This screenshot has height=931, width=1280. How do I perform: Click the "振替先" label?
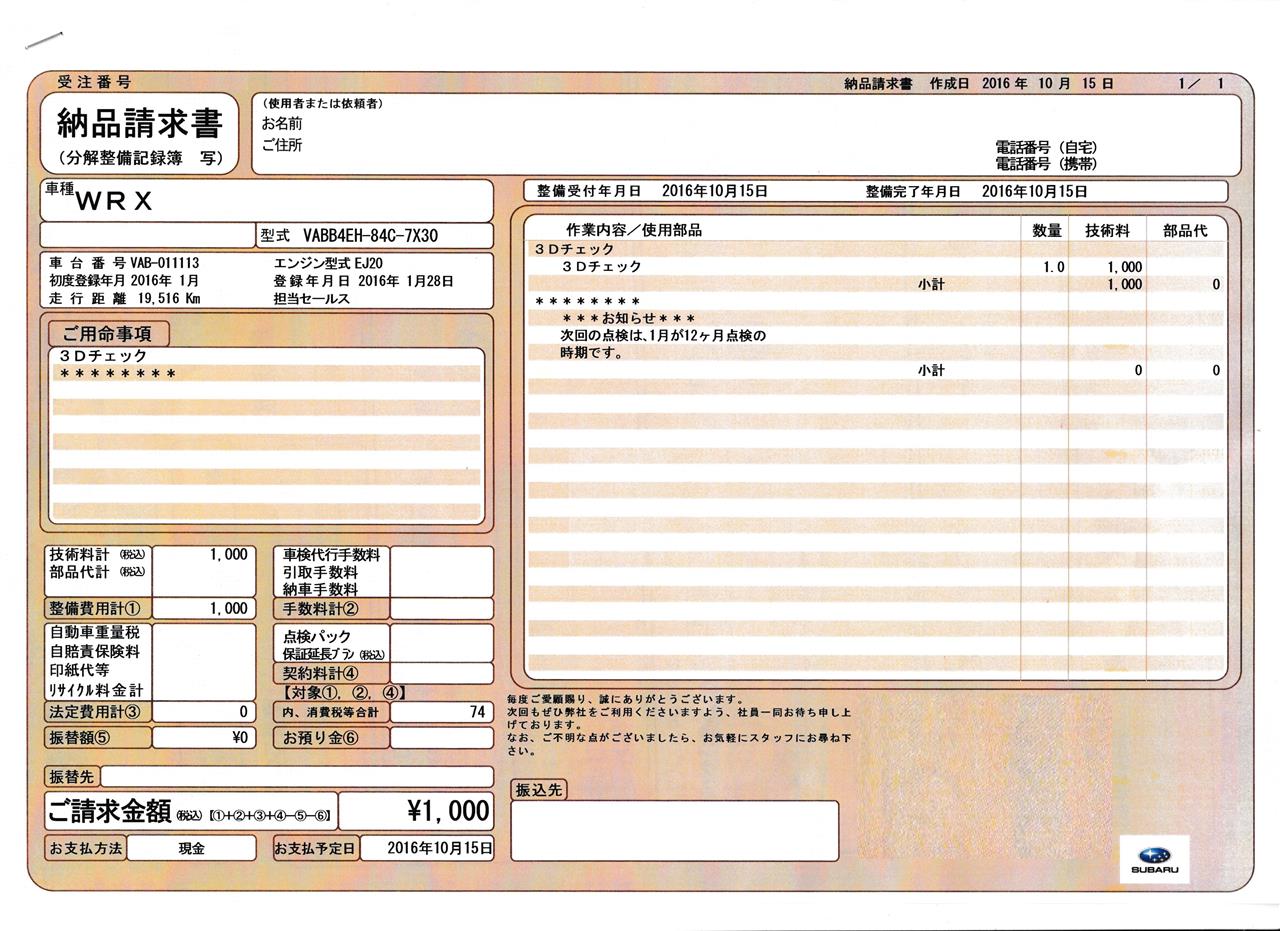point(71,776)
